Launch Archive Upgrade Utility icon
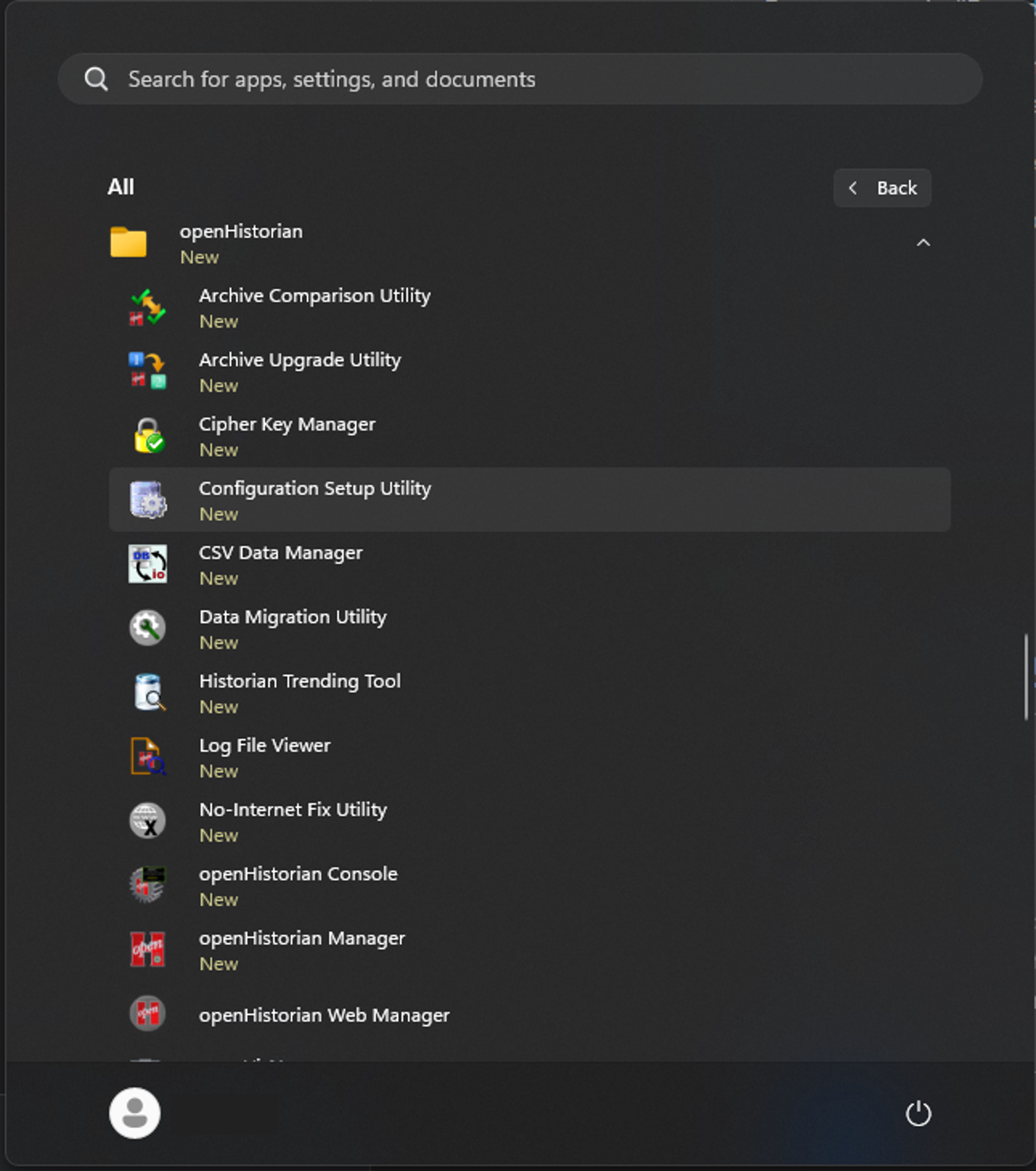This screenshot has width=1036, height=1171. 148,372
